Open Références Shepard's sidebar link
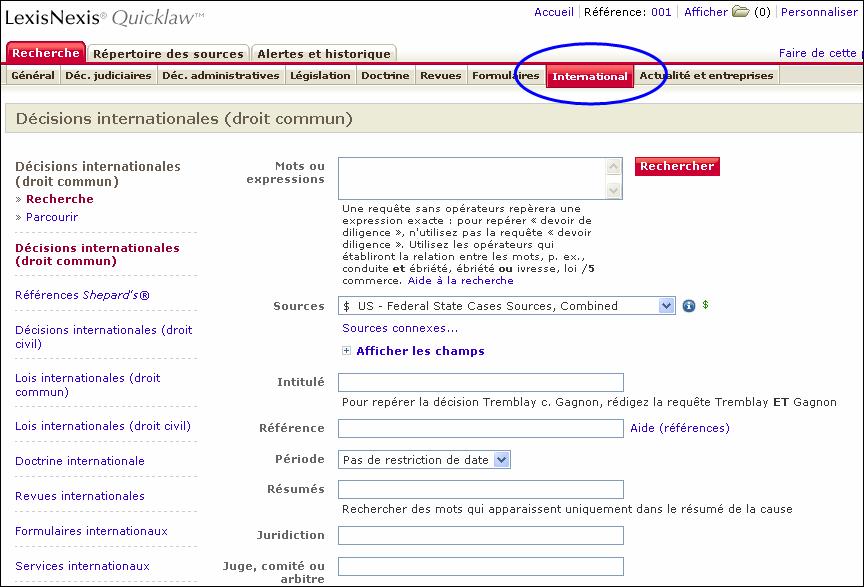The width and height of the screenshot is (864, 587). 82,295
